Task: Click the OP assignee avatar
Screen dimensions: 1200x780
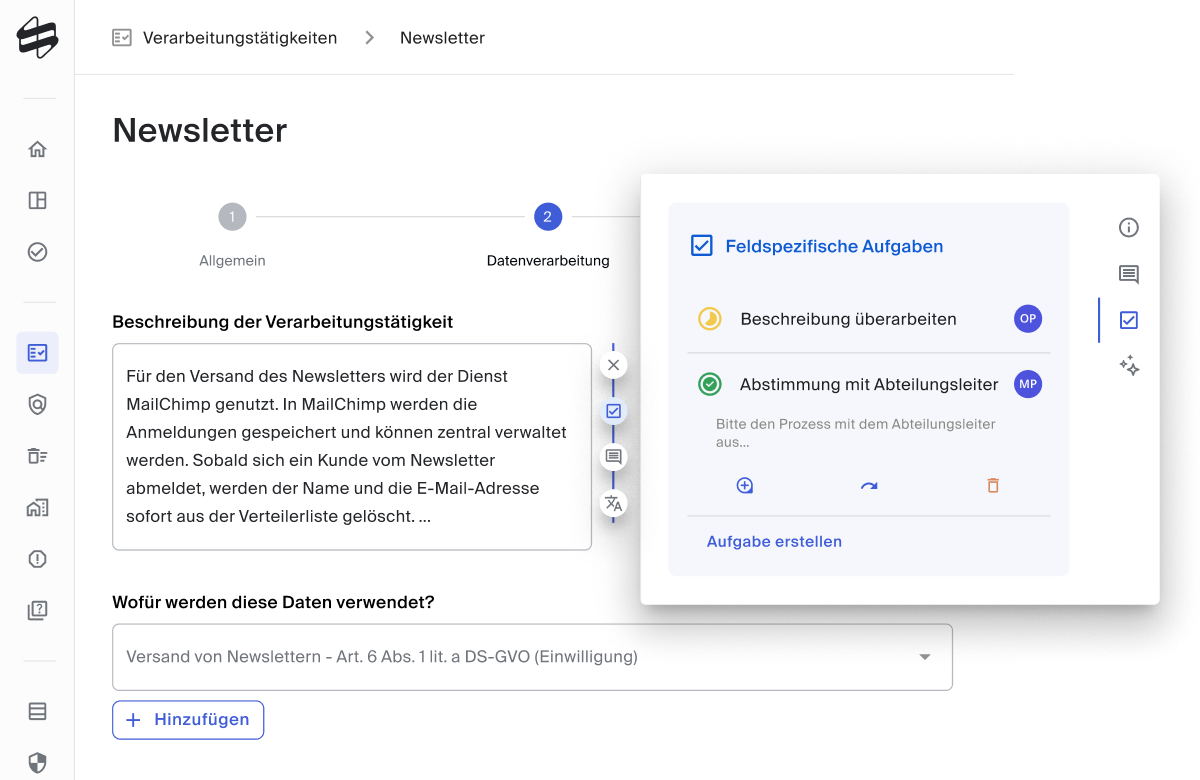Action: [x=1028, y=319]
